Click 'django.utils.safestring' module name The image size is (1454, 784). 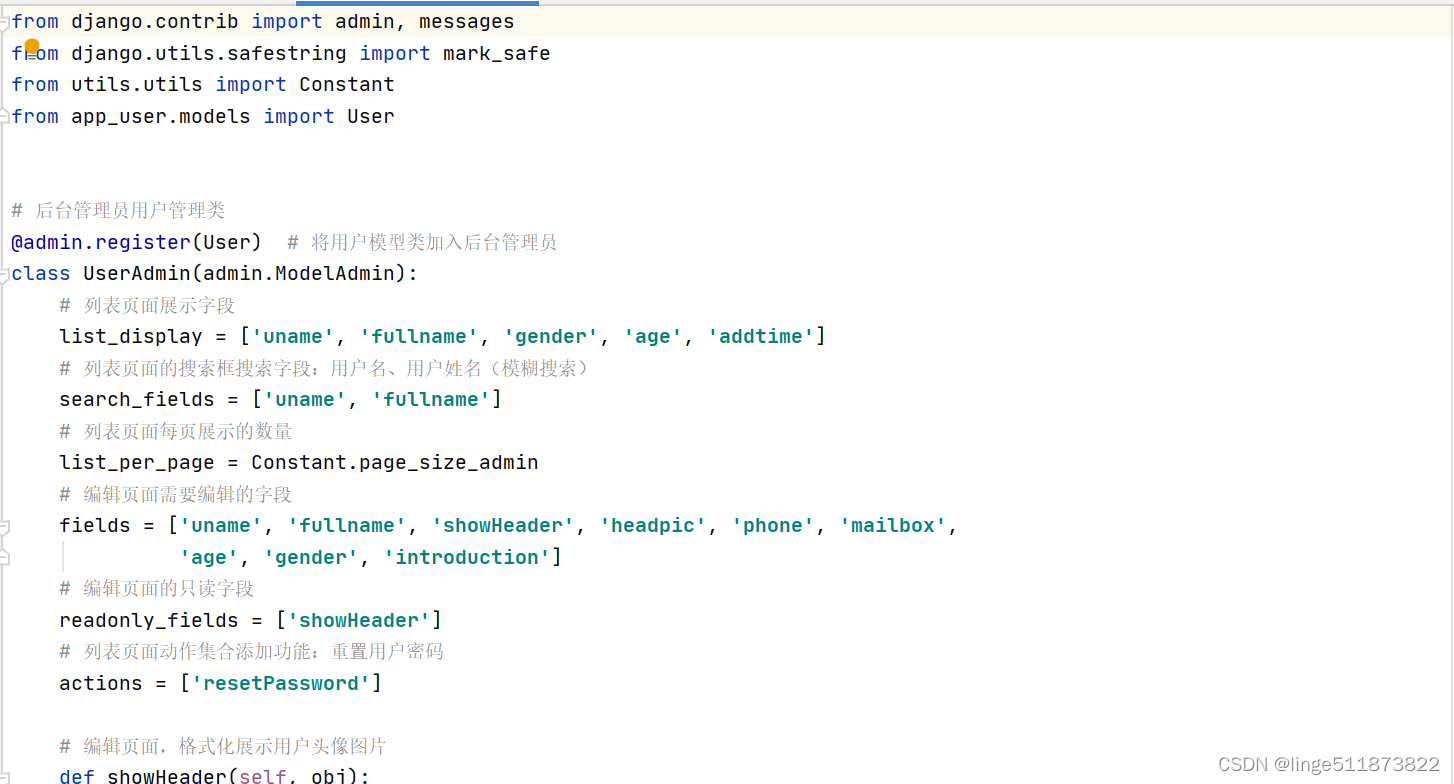209,53
